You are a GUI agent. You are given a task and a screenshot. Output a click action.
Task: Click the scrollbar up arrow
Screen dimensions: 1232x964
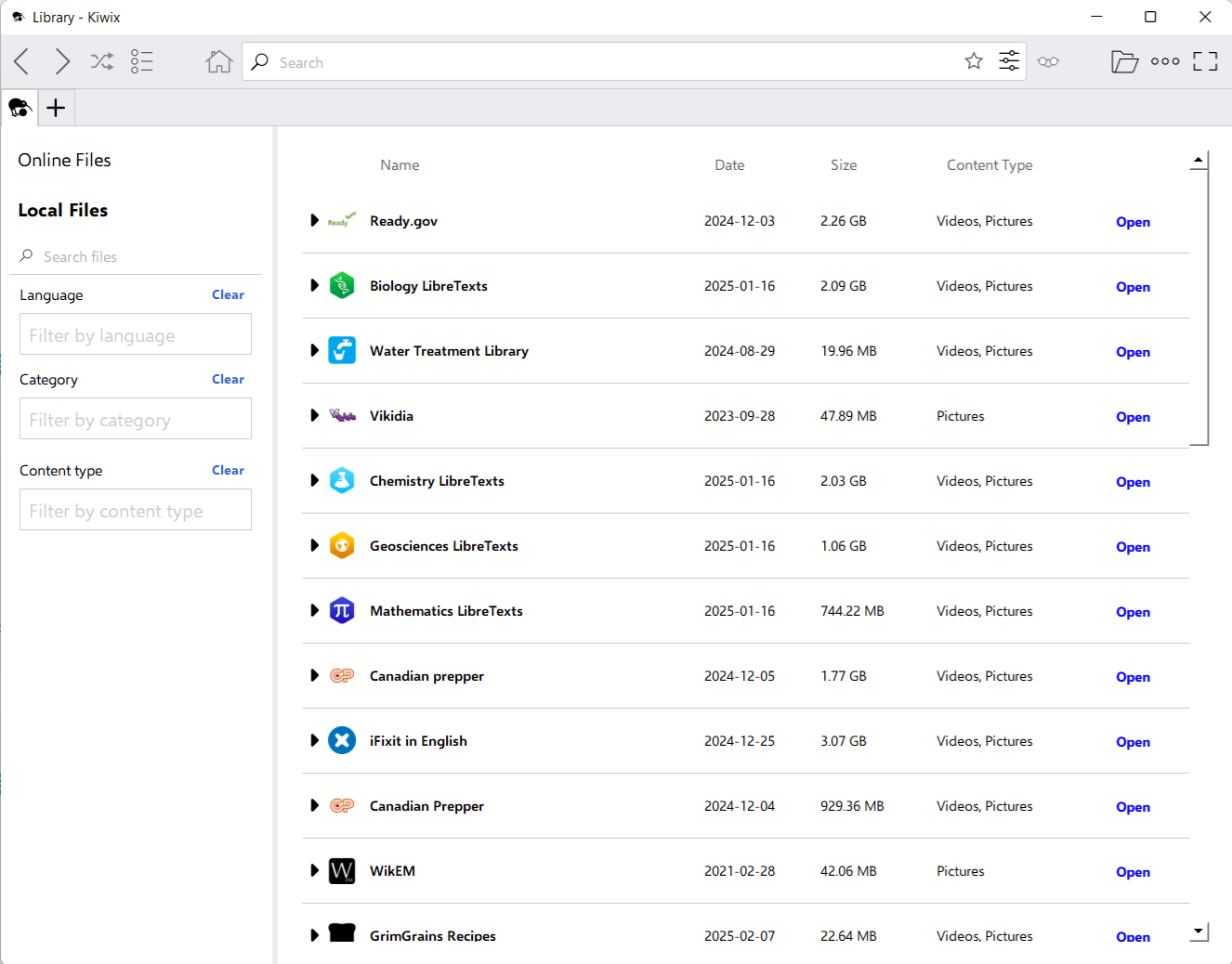(1199, 161)
